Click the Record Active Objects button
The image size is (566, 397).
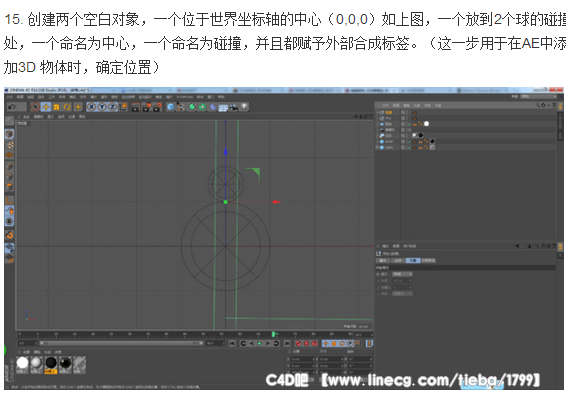pyautogui.click(x=298, y=343)
